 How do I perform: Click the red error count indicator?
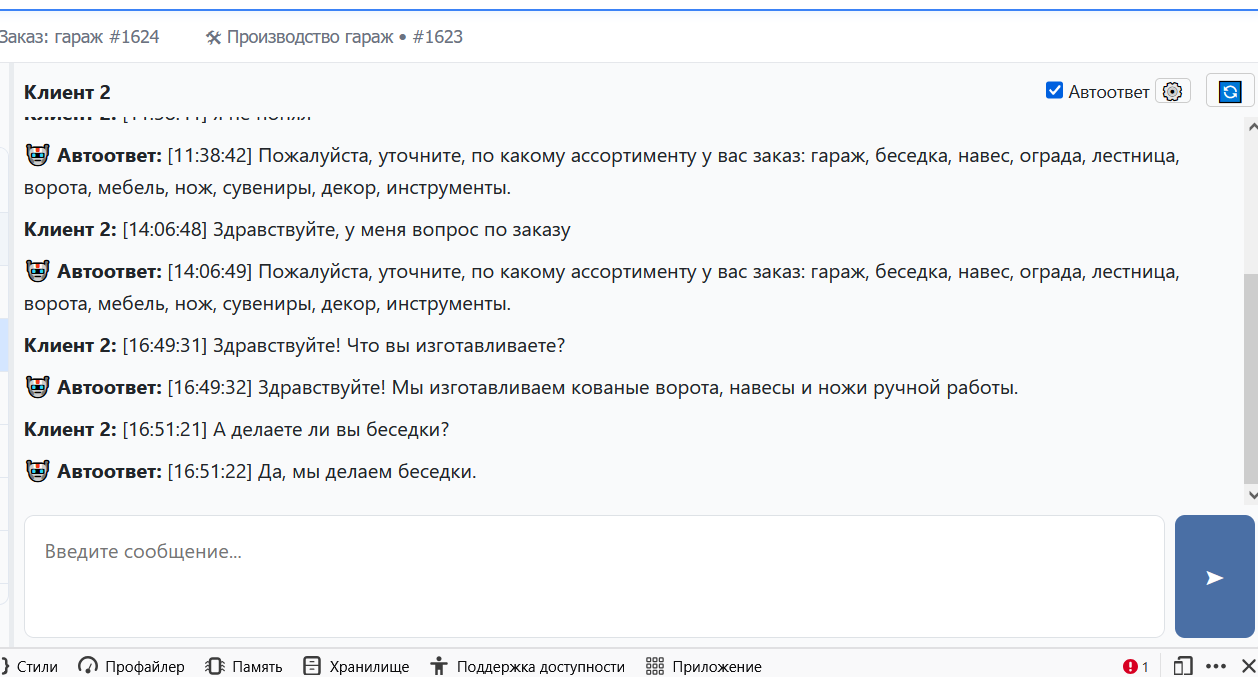(x=1136, y=666)
